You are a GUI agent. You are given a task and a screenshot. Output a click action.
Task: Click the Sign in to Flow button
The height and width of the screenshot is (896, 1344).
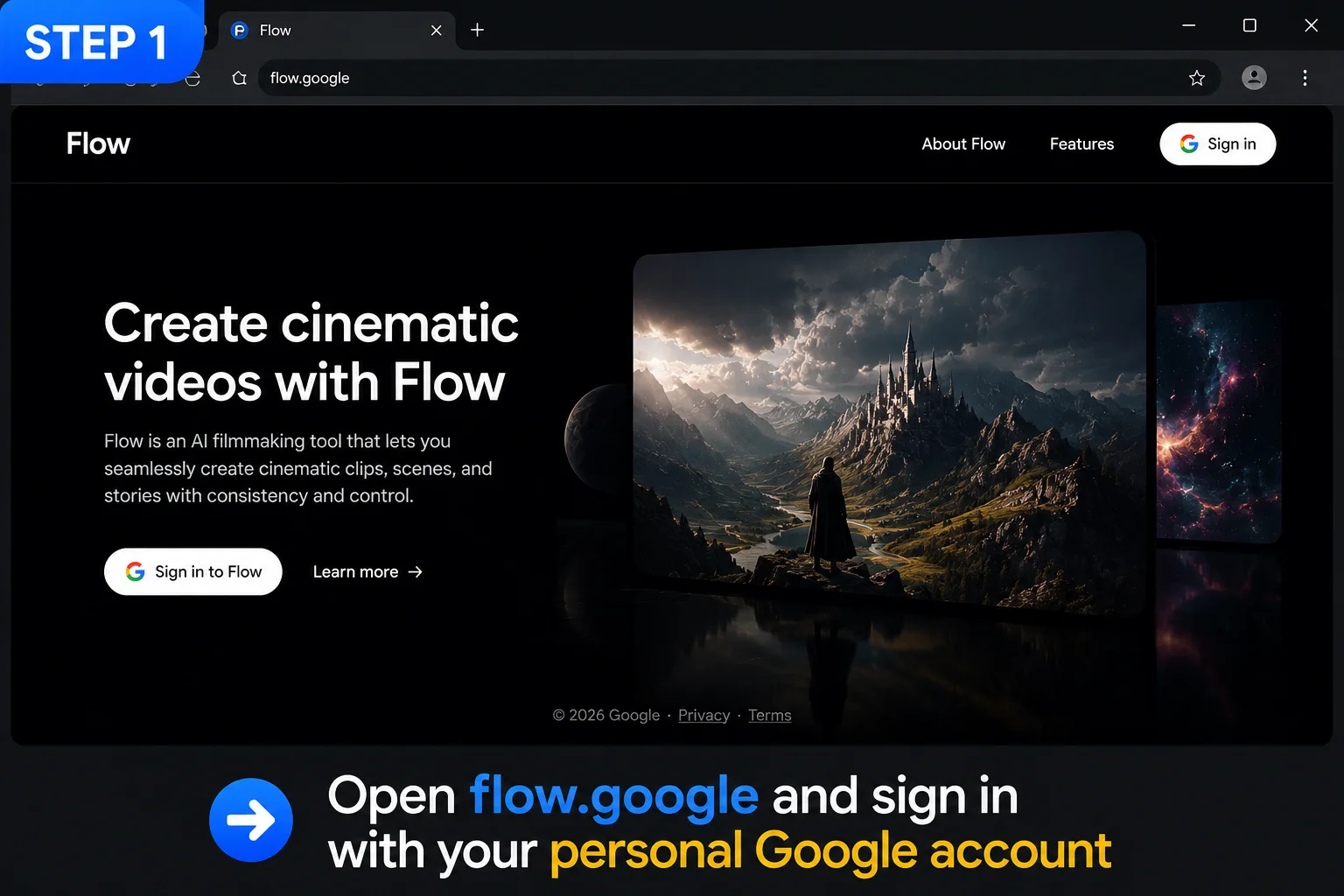click(x=193, y=571)
